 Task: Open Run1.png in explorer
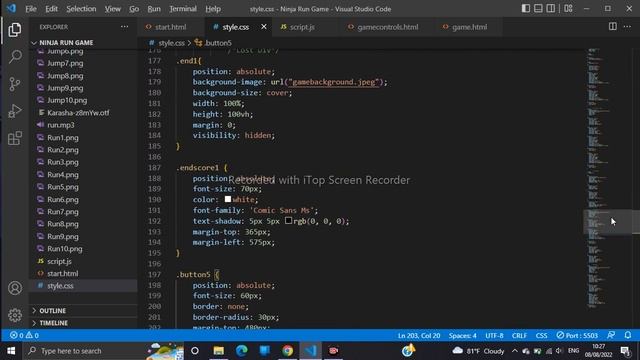tap(62, 138)
